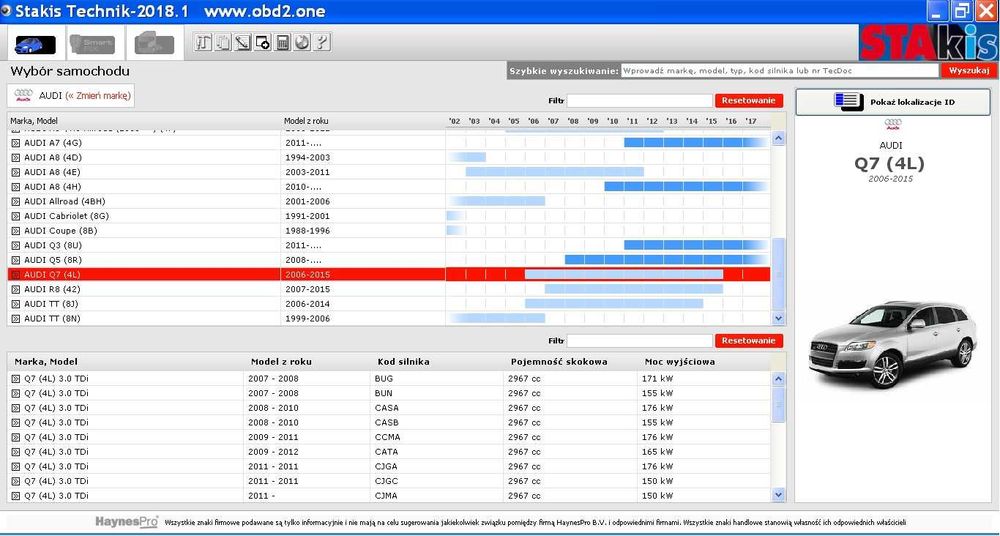1000x536 pixels.
Task: Click the Pojemność skokowa column header
Action: tap(559, 362)
